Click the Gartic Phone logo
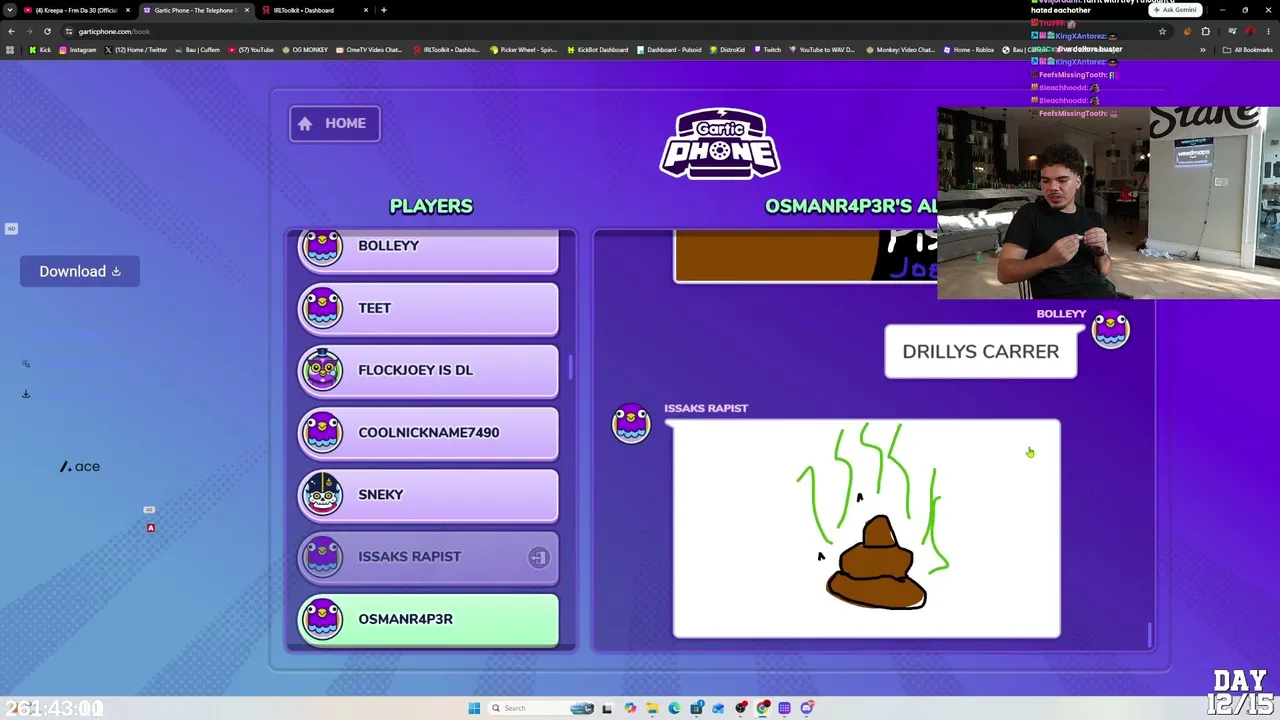This screenshot has height=720, width=1280. pyautogui.click(x=720, y=143)
